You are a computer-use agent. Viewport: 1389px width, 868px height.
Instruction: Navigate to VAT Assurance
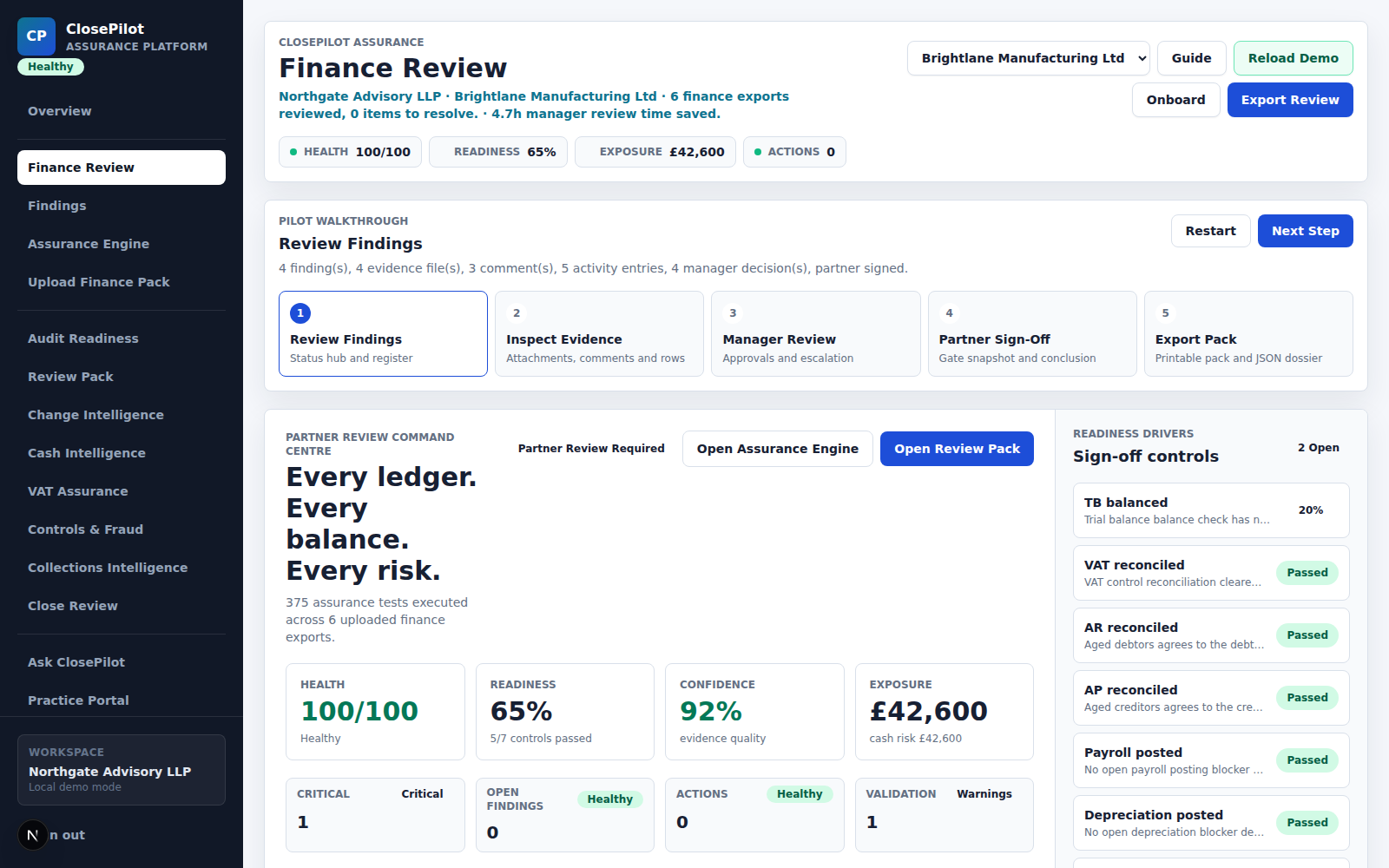coord(122,491)
